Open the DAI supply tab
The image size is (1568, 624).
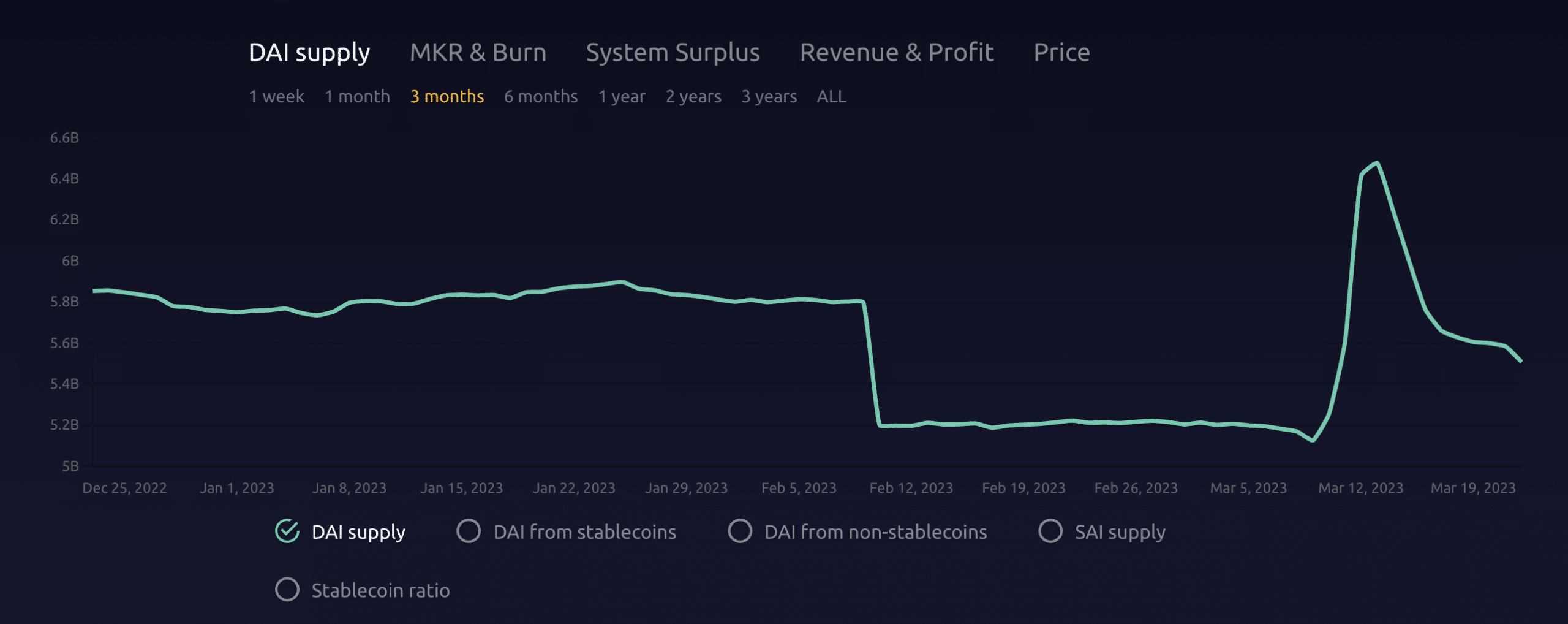point(309,53)
